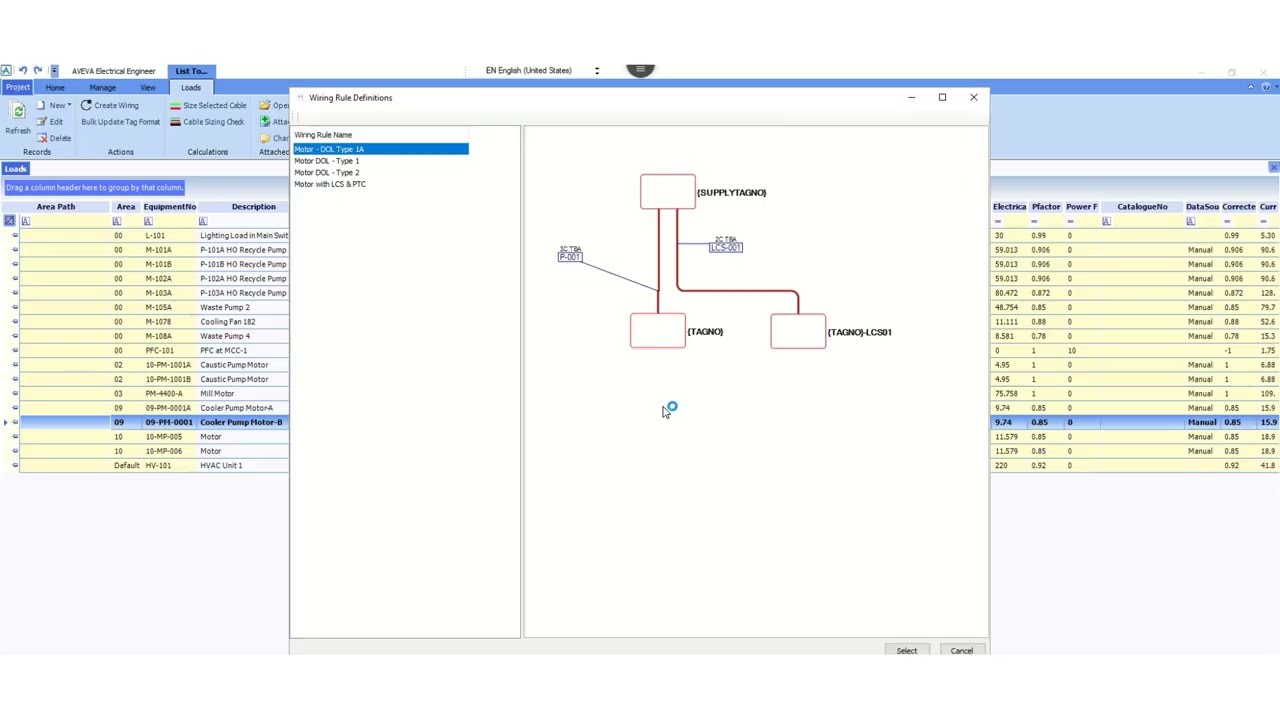This screenshot has height=720, width=1280.
Task: Click the Pfactor column equals filter icon
Action: coord(1035,221)
